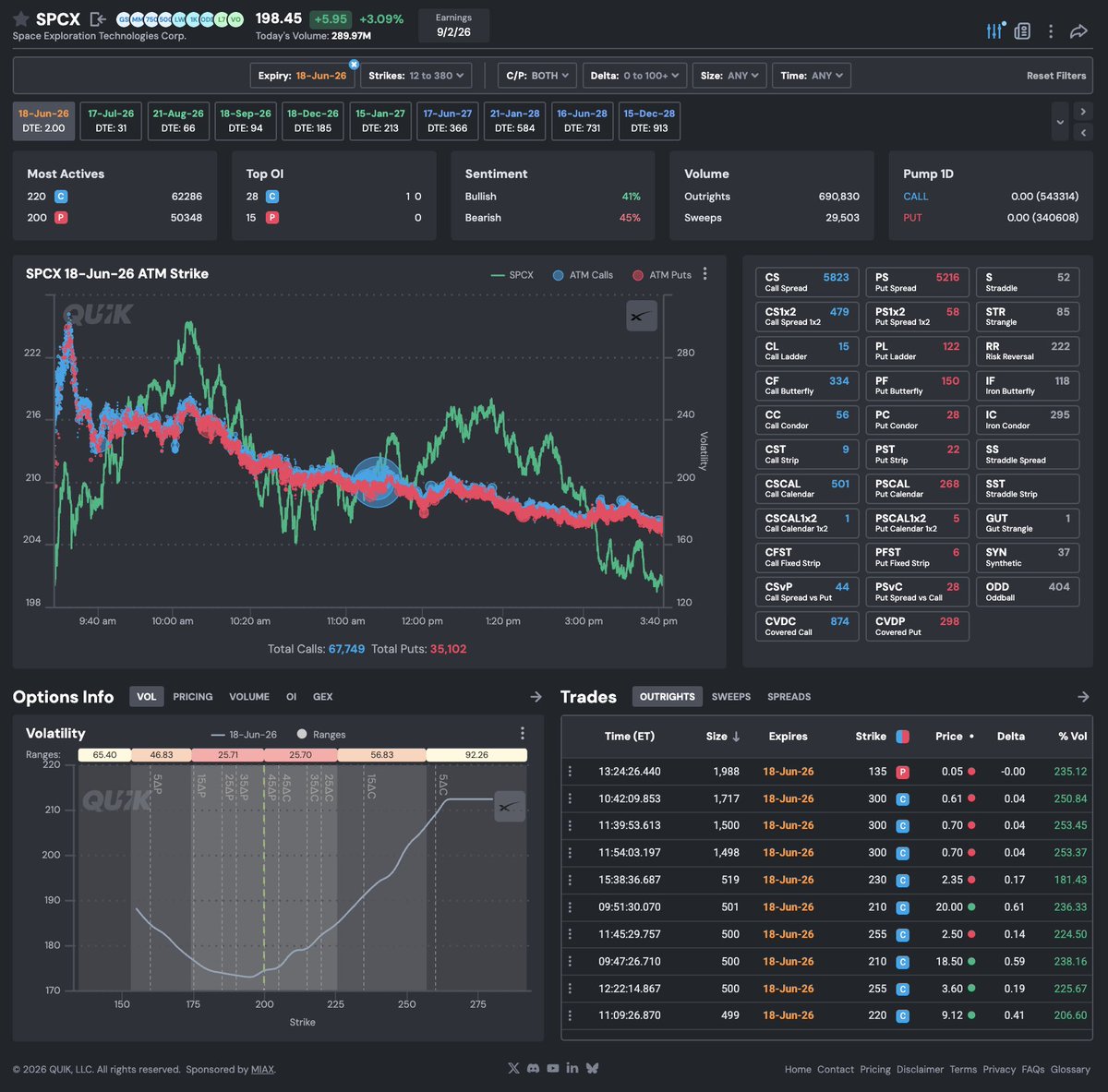Click the GS badge next to SPCX
The height and width of the screenshot is (1092, 1108).
[x=123, y=19]
